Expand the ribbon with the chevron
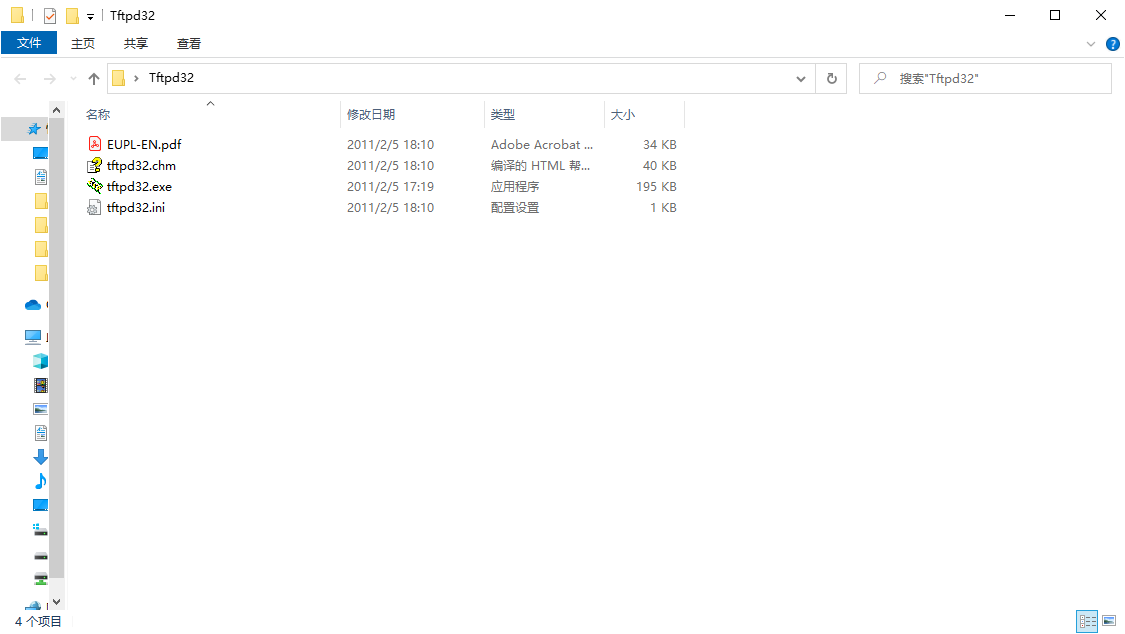Viewport: 1125px width, 634px height. click(x=1091, y=44)
